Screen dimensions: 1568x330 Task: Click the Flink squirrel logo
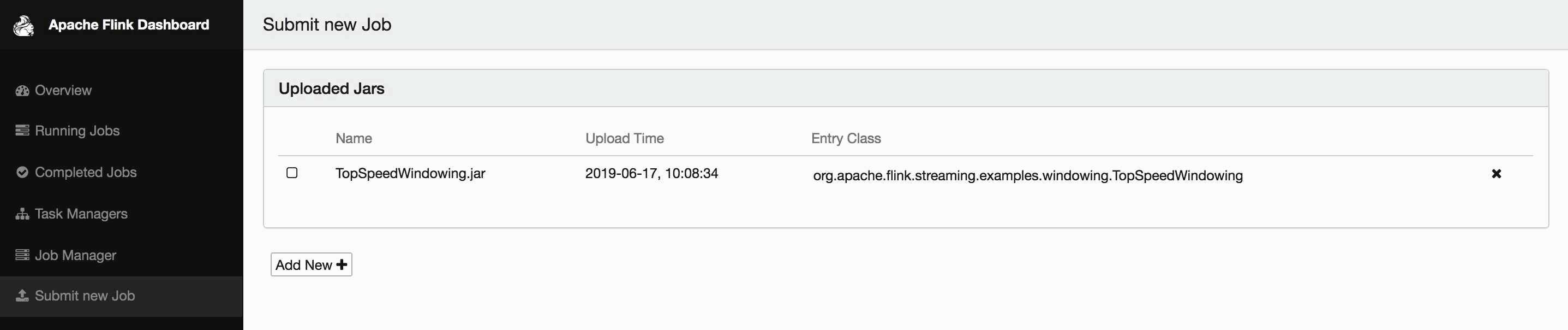point(24,26)
